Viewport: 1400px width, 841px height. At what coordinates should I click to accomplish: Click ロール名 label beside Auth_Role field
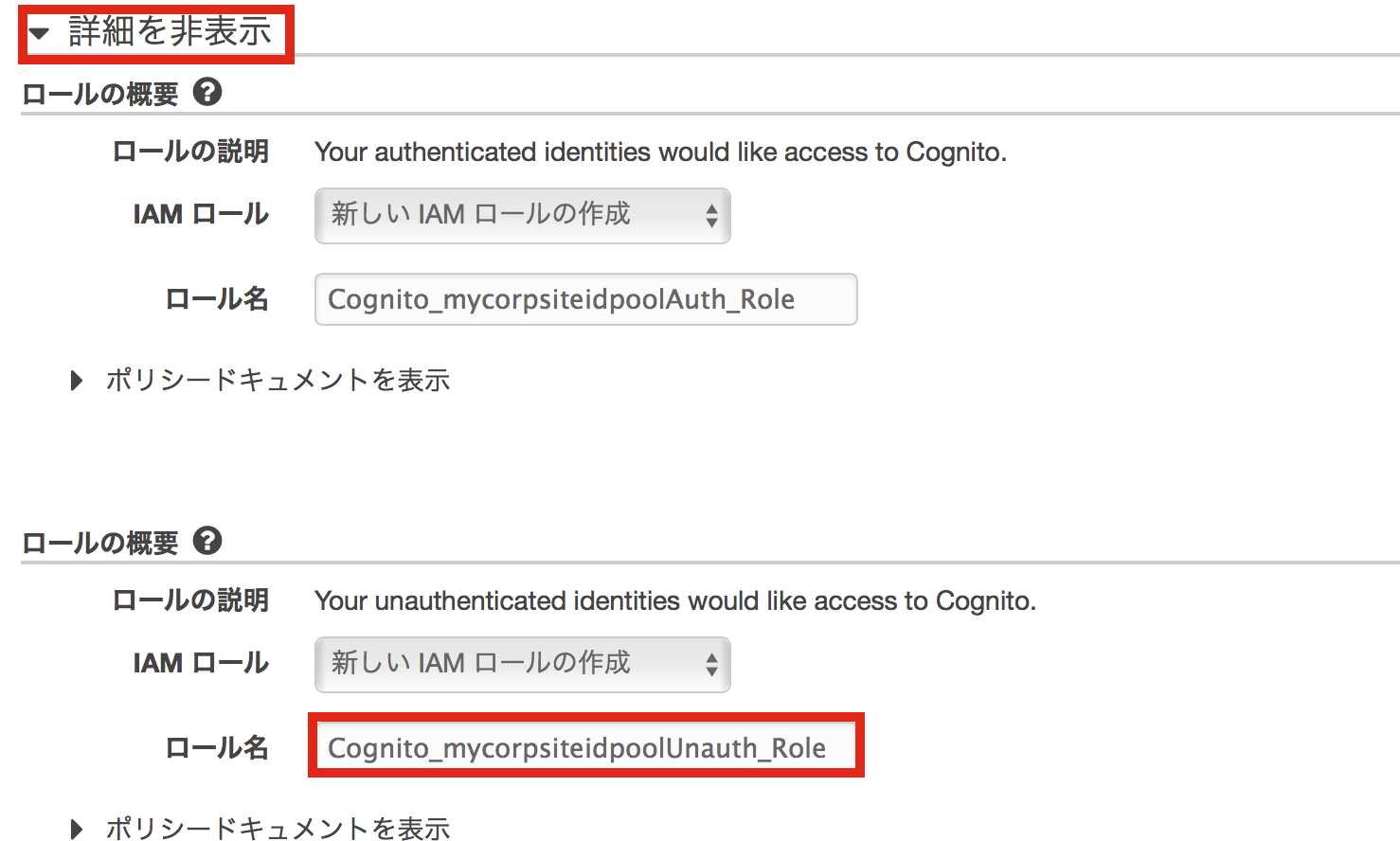[x=217, y=299]
